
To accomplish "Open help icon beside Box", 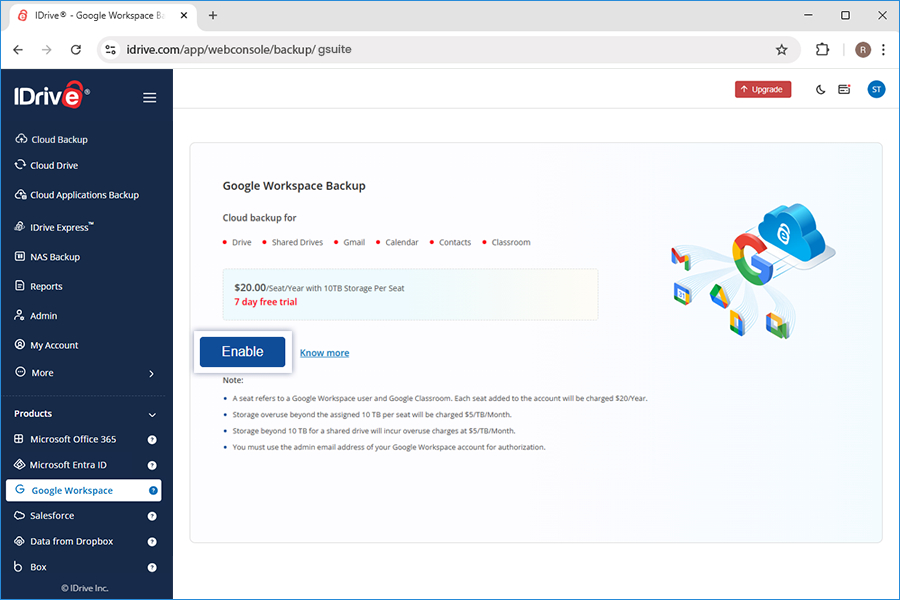I will [152, 567].
